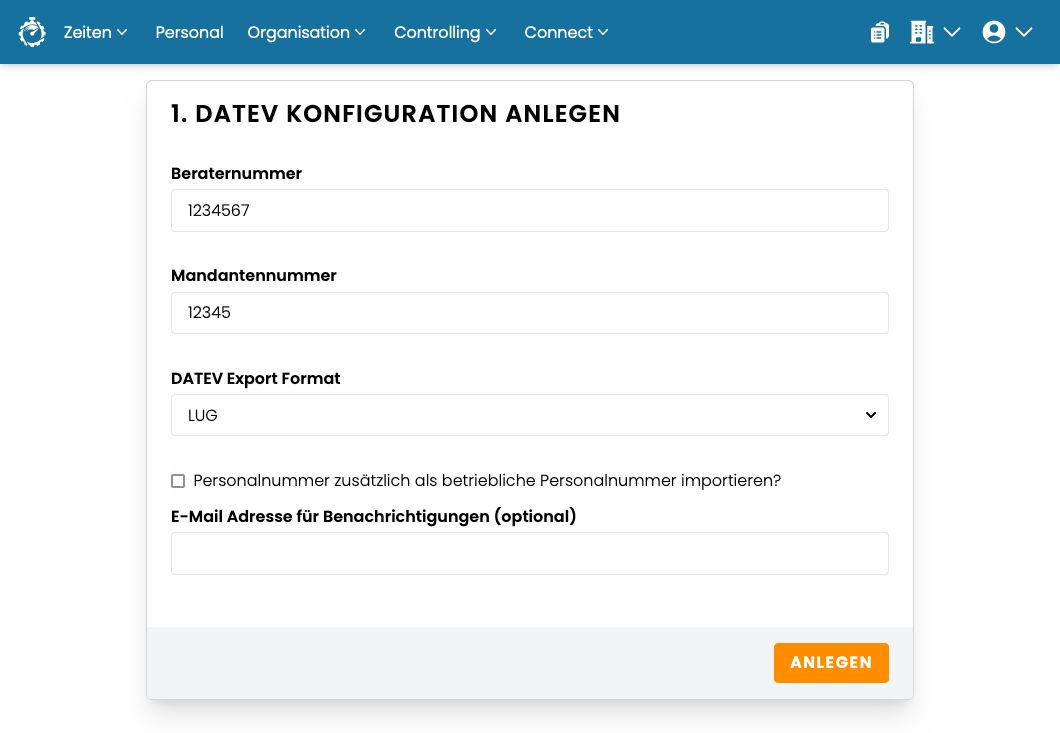Click the stopwatch logo icon
This screenshot has width=1060, height=733.
32,32
